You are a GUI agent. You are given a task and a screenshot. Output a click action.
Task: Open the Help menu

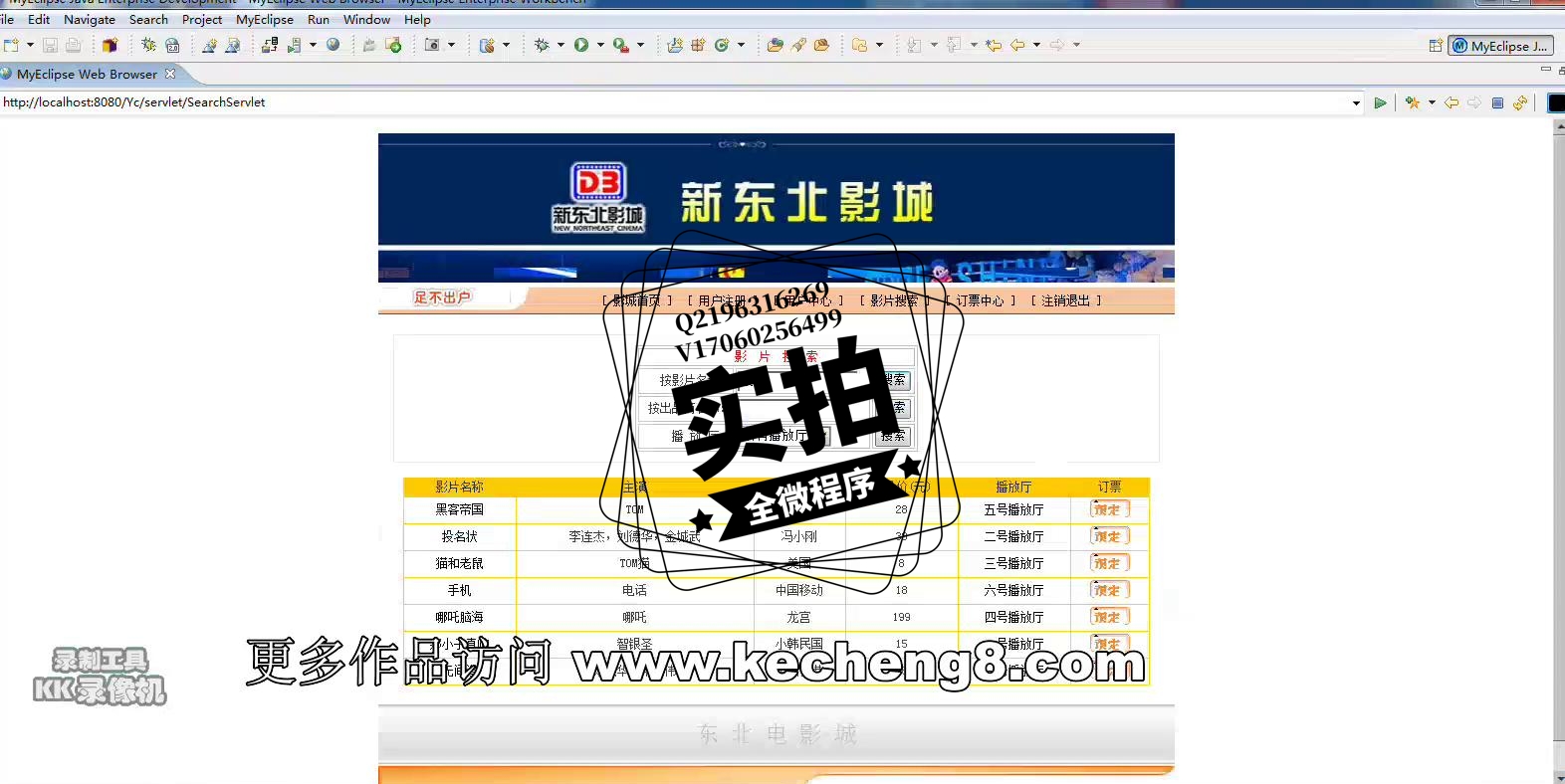coord(417,19)
